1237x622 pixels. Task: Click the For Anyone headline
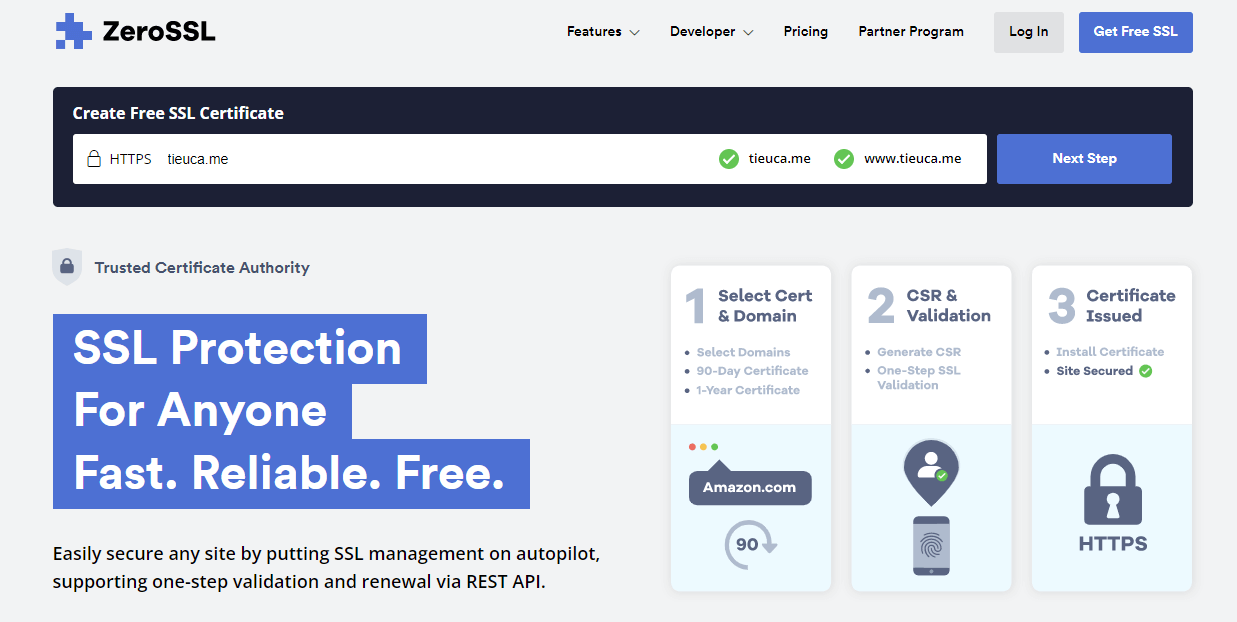click(200, 411)
